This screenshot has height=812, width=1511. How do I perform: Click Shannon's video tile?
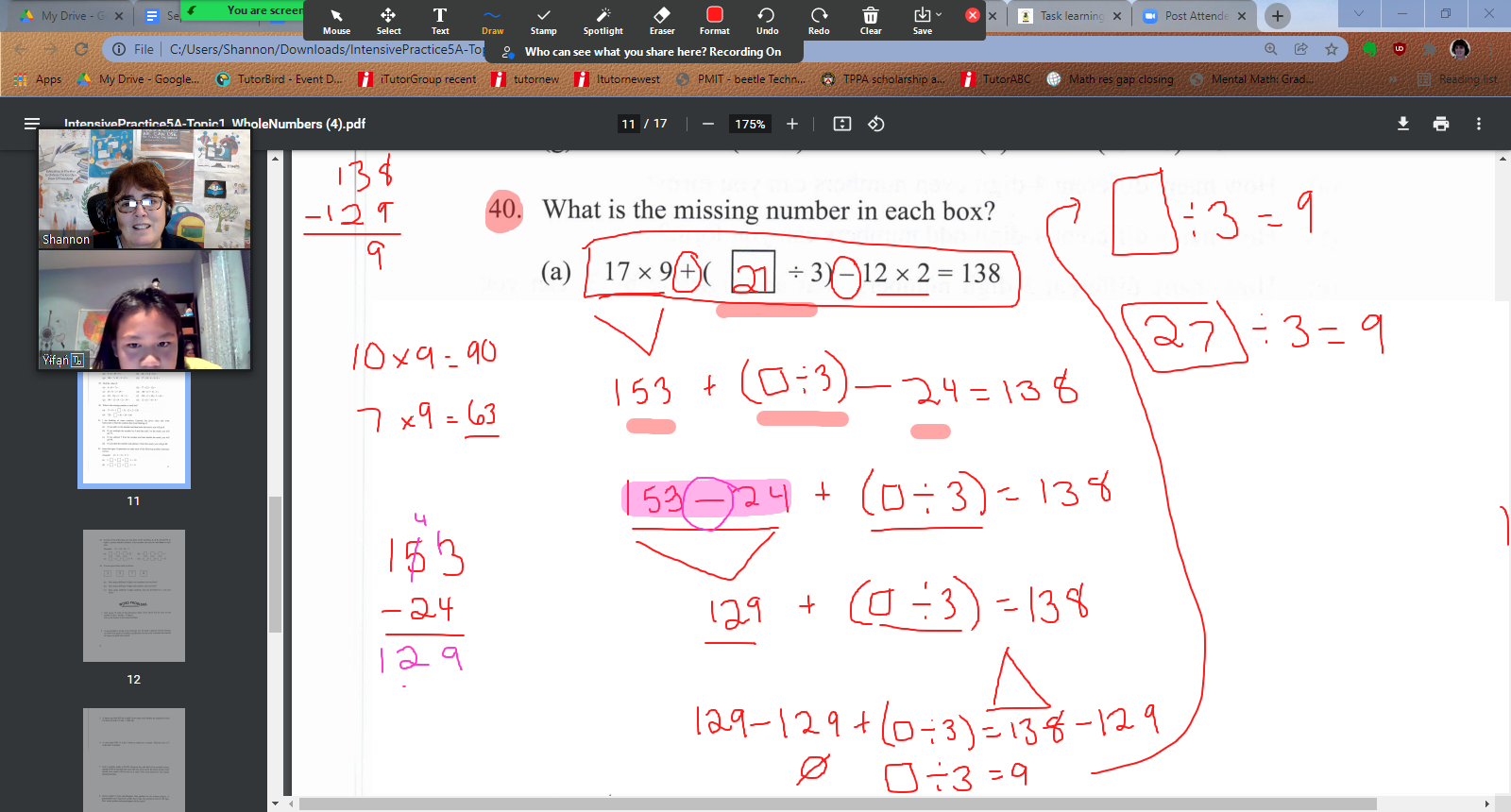point(144,189)
